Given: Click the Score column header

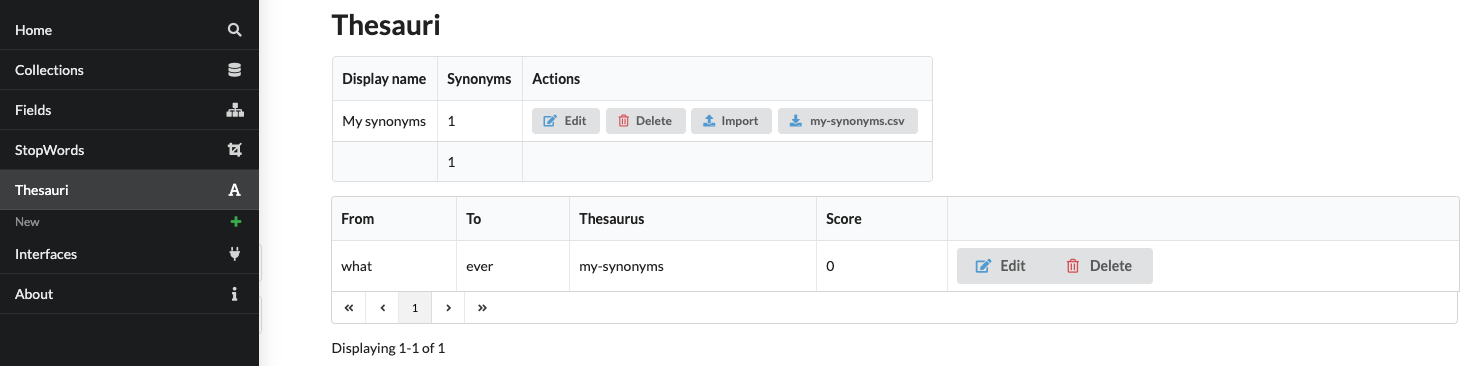Looking at the screenshot, I should coord(881,219).
